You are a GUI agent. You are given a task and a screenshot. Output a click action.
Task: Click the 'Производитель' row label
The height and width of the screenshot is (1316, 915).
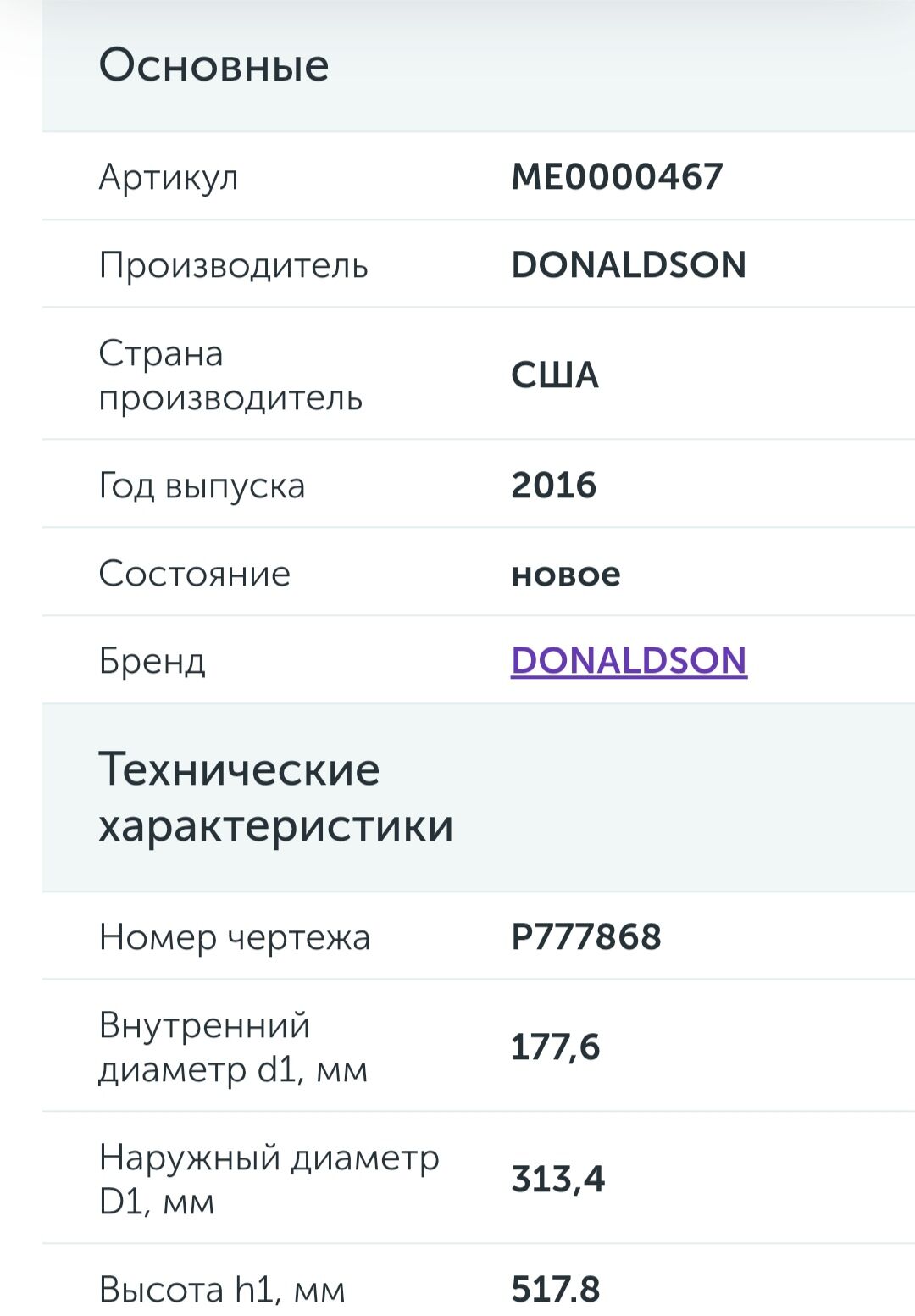point(233,265)
